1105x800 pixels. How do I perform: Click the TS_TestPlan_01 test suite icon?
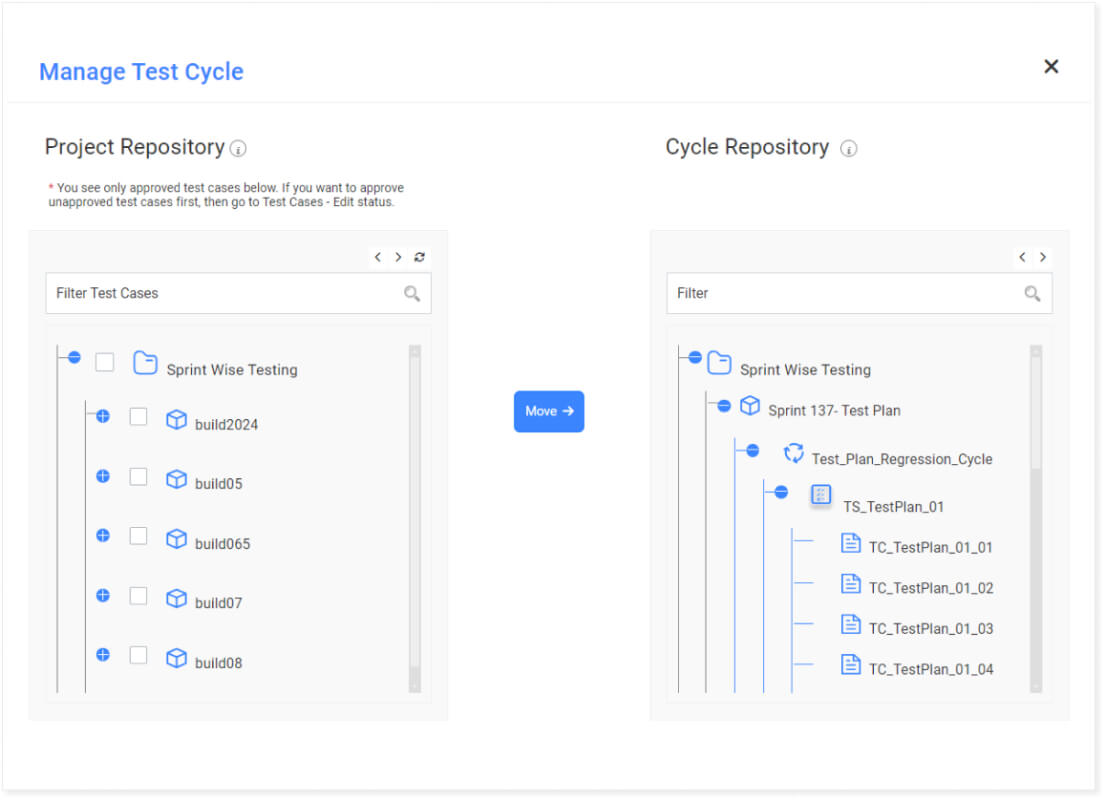pyautogui.click(x=821, y=495)
